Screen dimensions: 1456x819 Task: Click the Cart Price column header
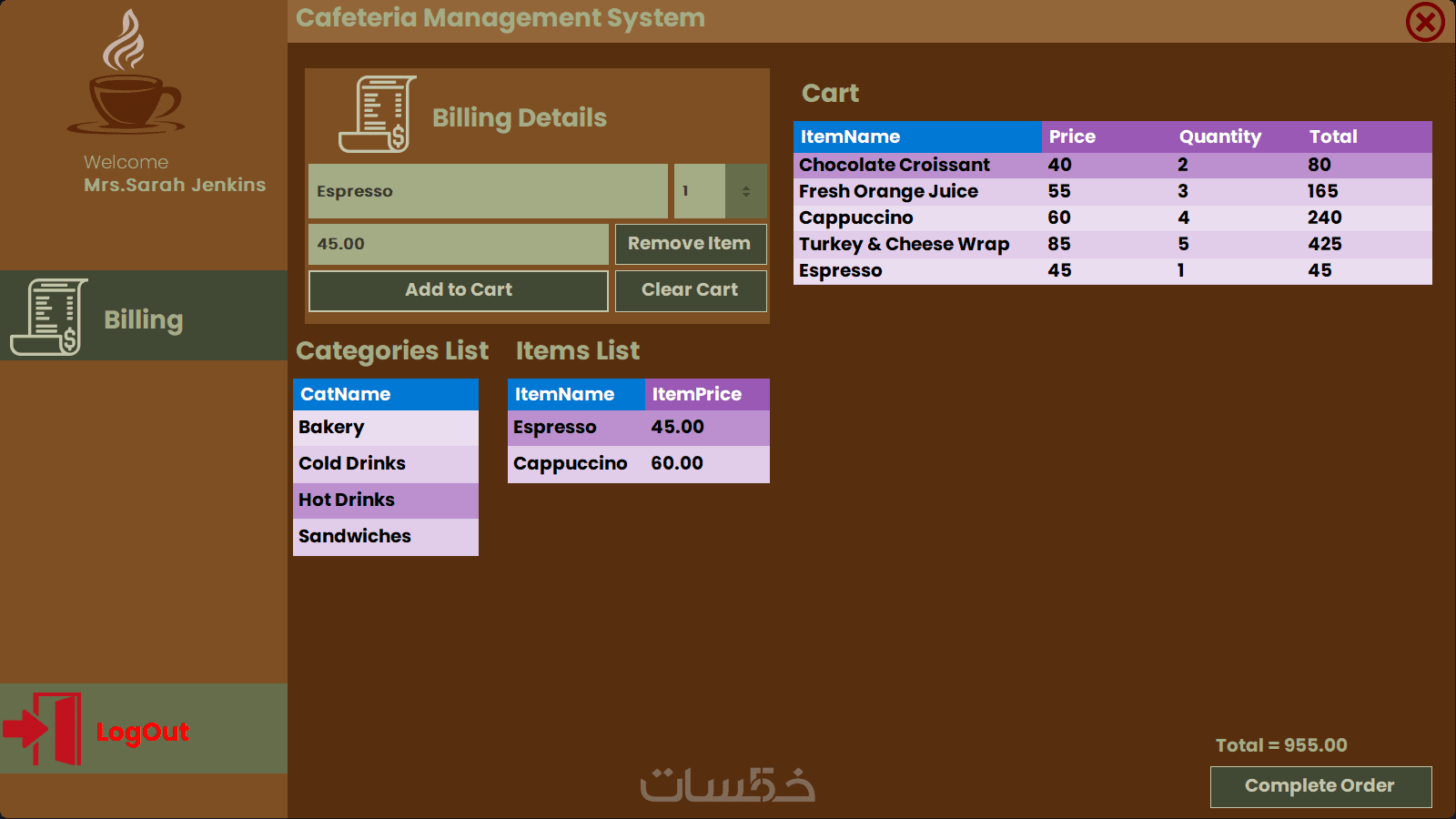pos(1107,136)
